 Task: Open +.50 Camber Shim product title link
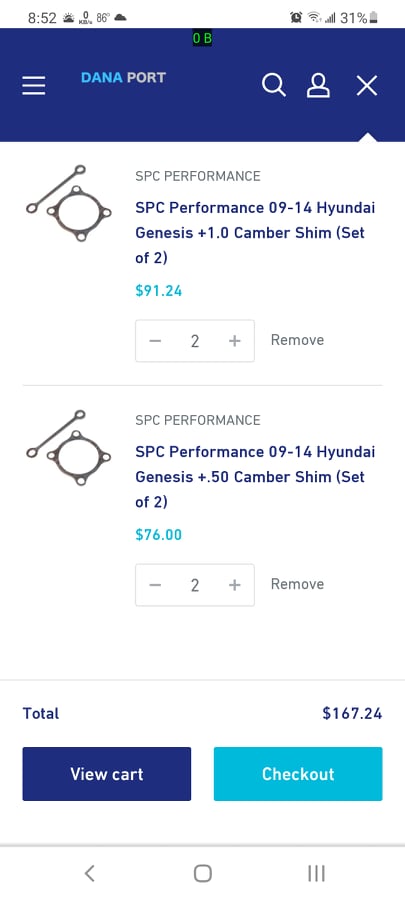click(255, 476)
